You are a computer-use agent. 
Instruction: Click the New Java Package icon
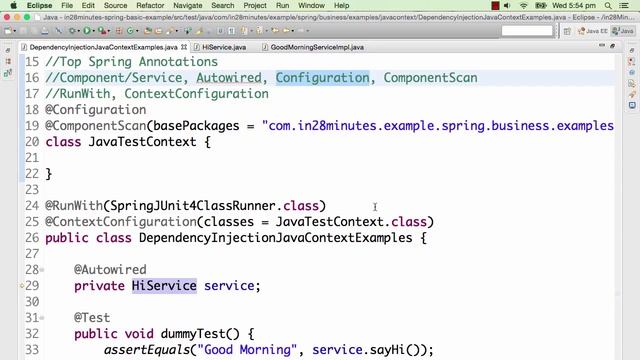coord(118,31)
